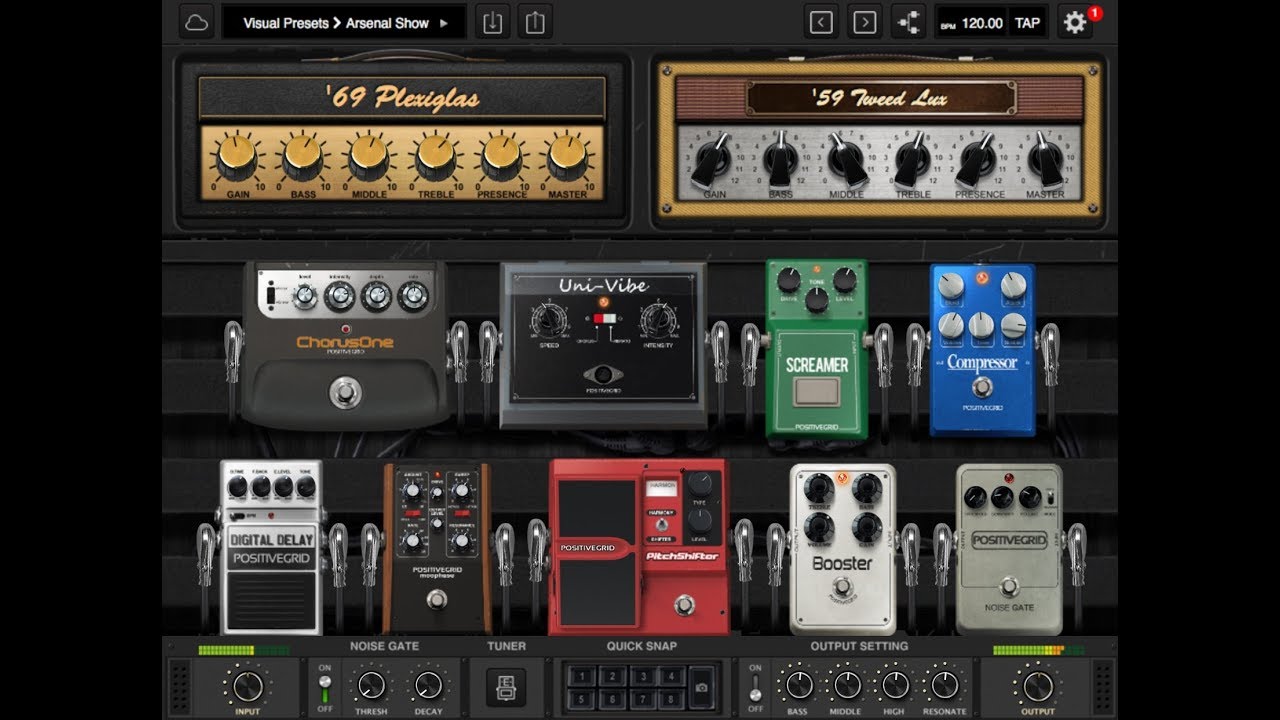This screenshot has height=720, width=1280.
Task: Click the output BASS knob
Action: (798, 685)
